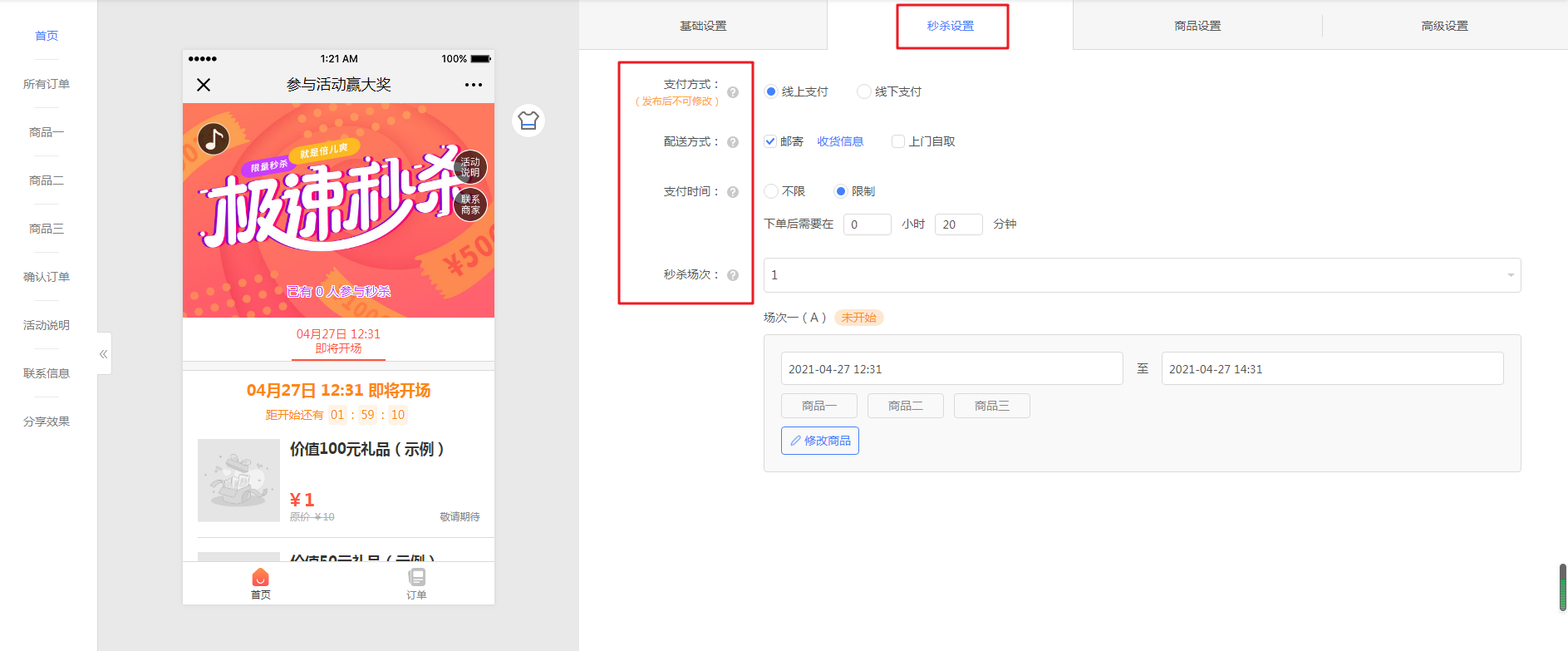Open 活动说明 in left sidebar
This screenshot has height=651, width=1568.
(x=47, y=325)
